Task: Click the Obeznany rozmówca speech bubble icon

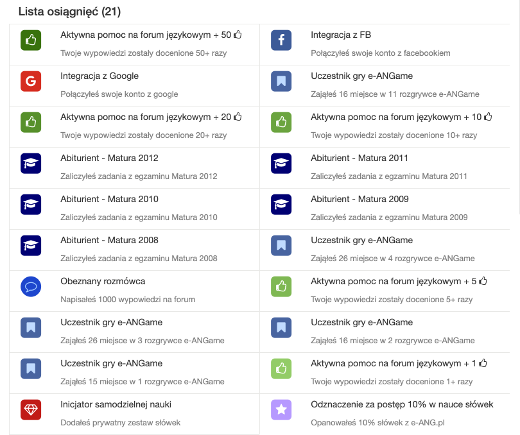Action: [31, 286]
